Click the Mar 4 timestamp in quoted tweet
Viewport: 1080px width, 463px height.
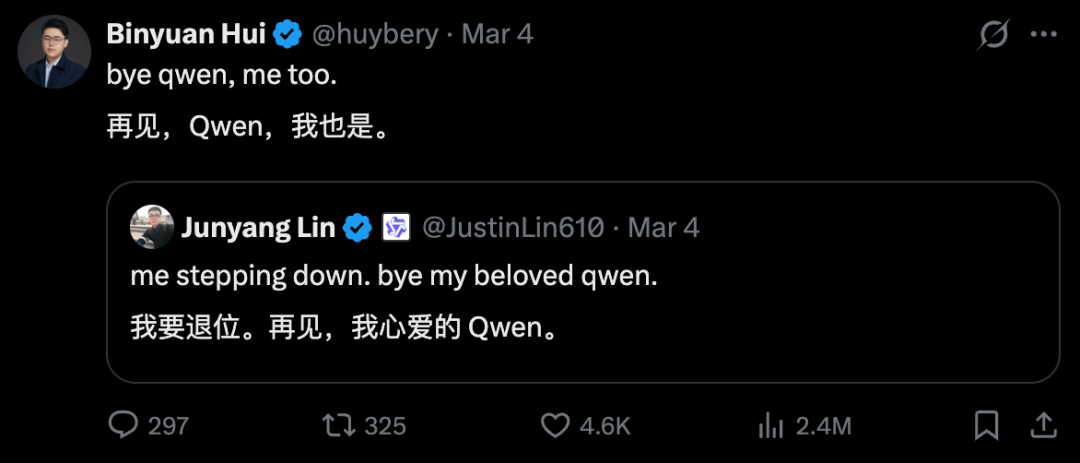pos(663,228)
